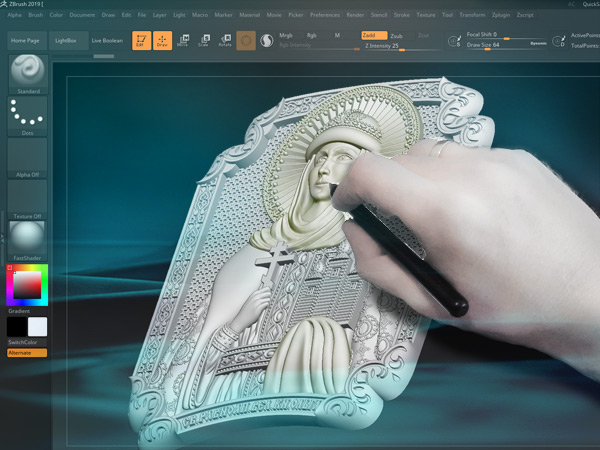Click the dimmed Rgb Intensity slider
The image size is (600, 450).
point(319,46)
